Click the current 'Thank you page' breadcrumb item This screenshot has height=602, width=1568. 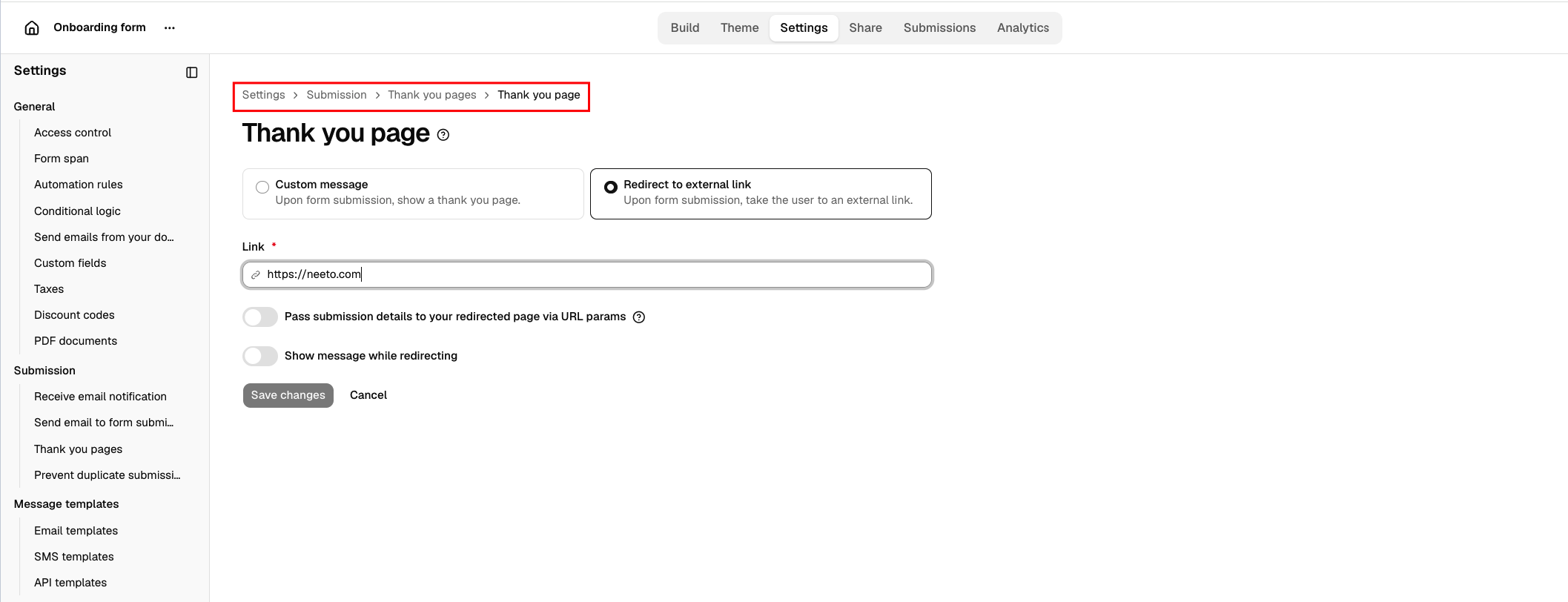(539, 95)
